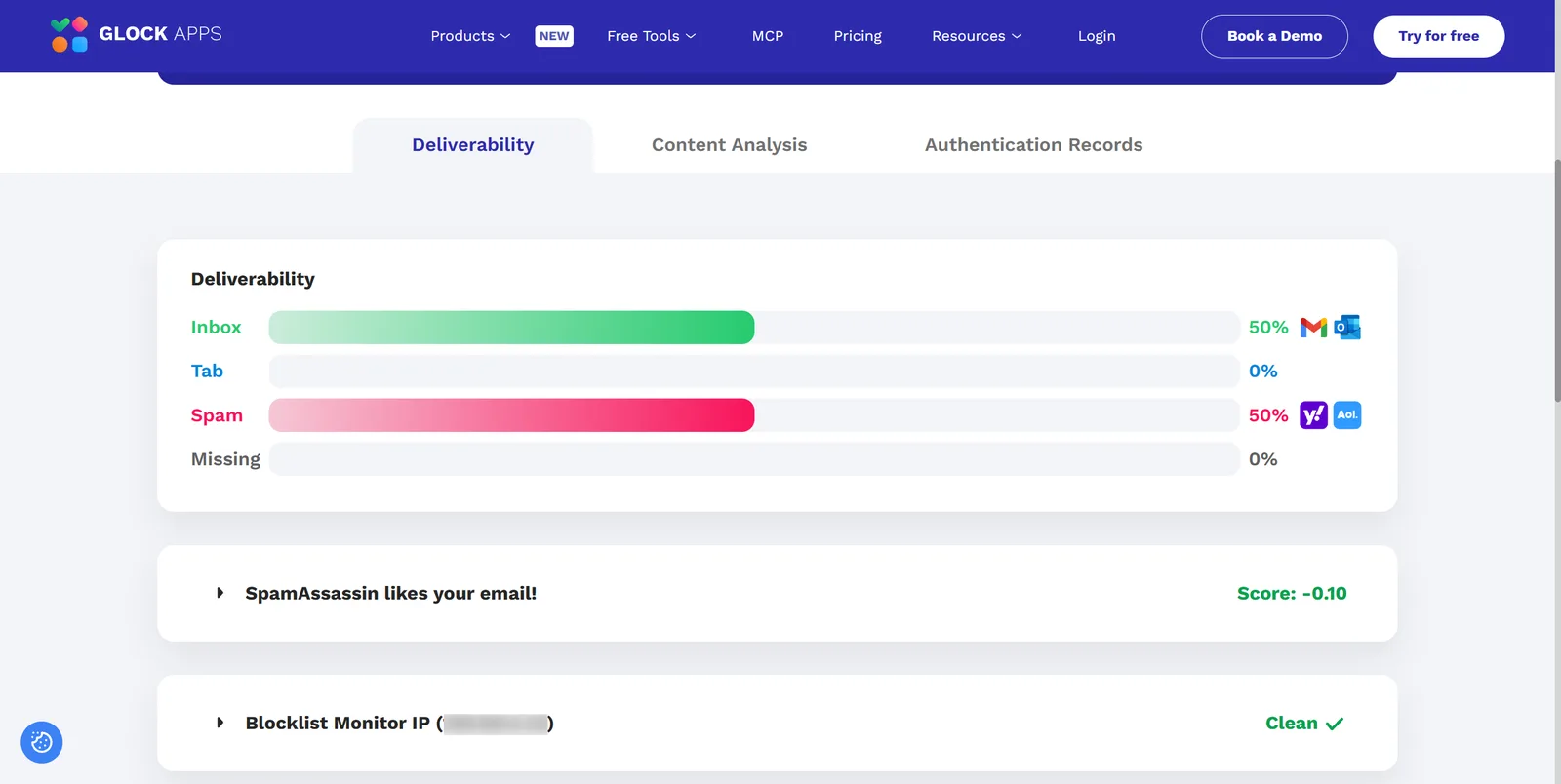
Task: Click the empty Missing progress bar
Action: tap(754, 459)
